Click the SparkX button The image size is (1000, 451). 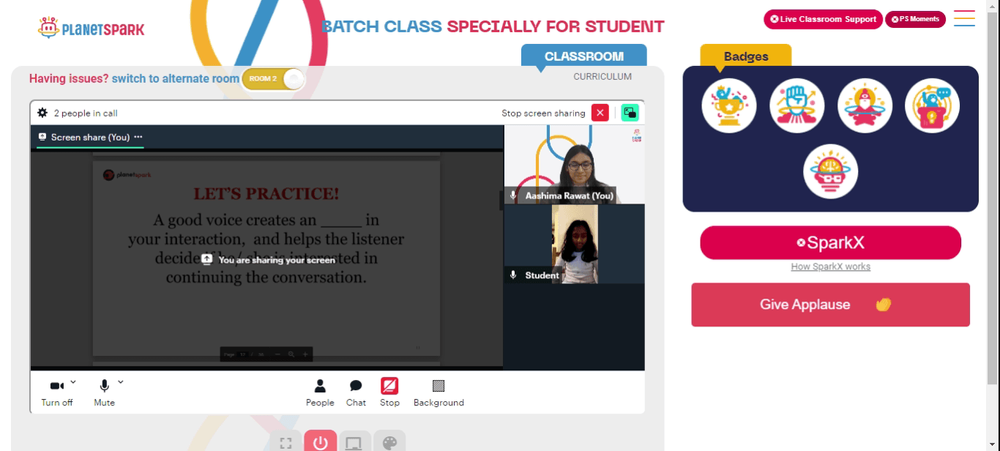830,242
